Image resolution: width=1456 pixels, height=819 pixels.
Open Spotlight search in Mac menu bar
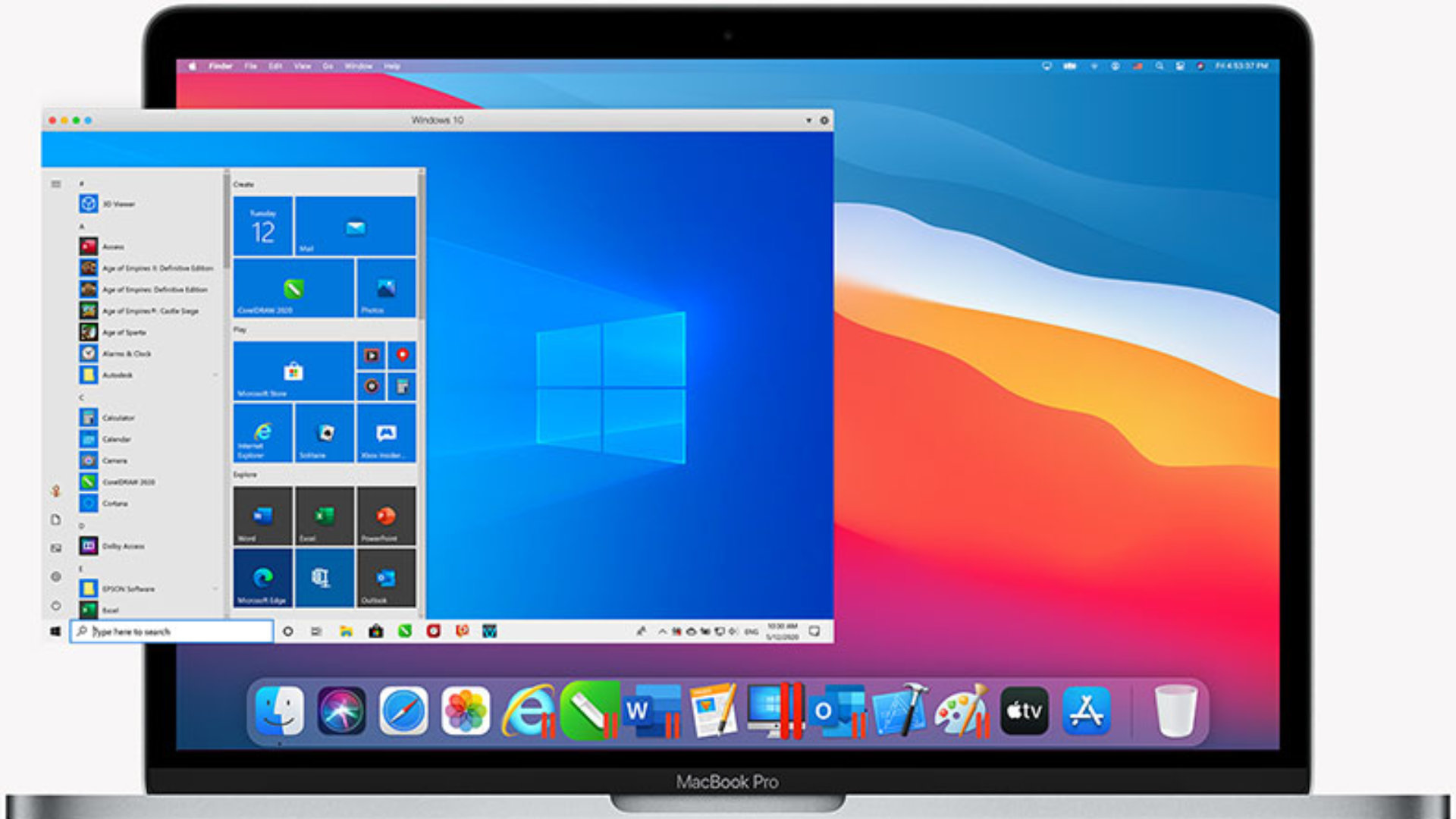(x=1159, y=66)
